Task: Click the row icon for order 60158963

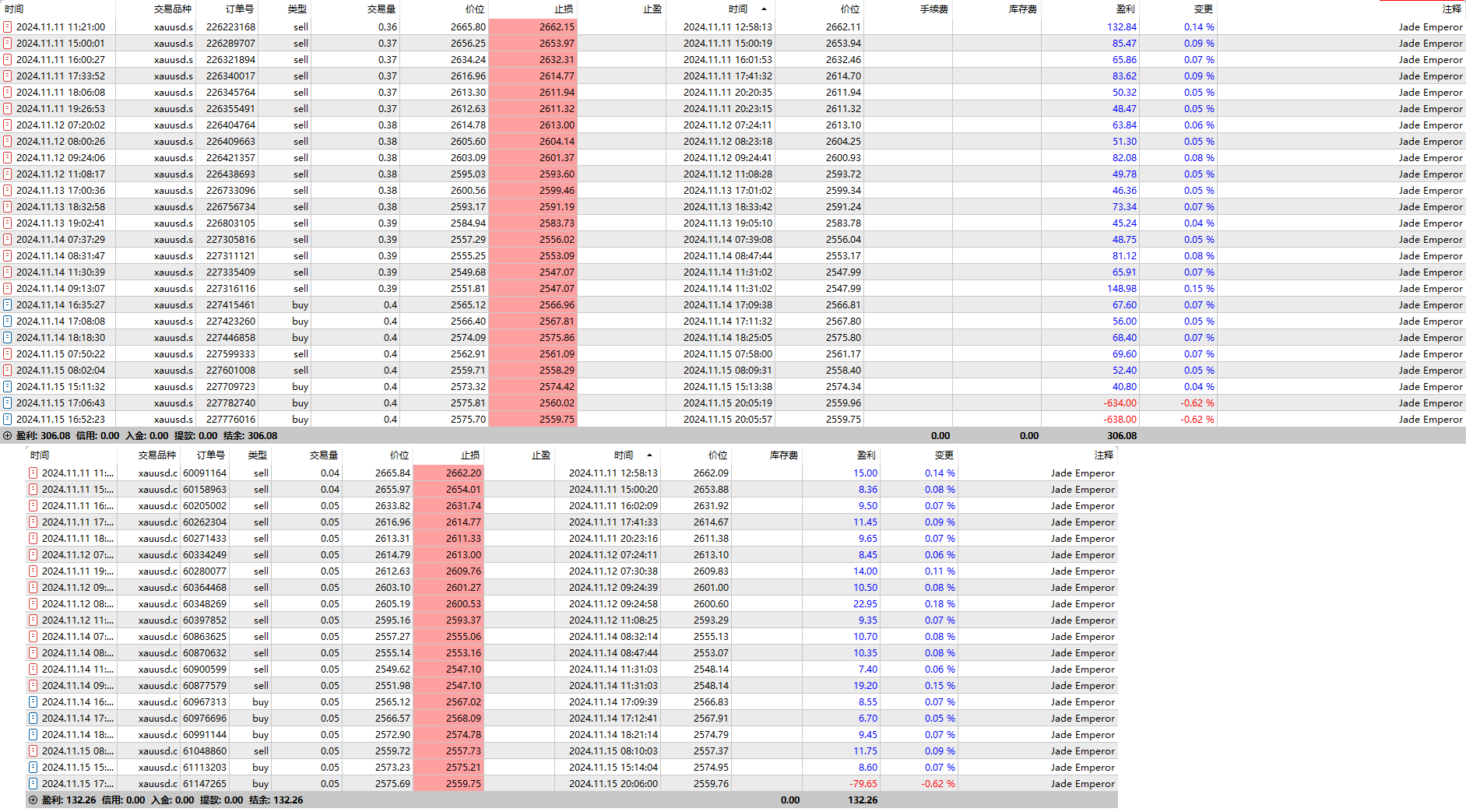Action: pos(33,489)
